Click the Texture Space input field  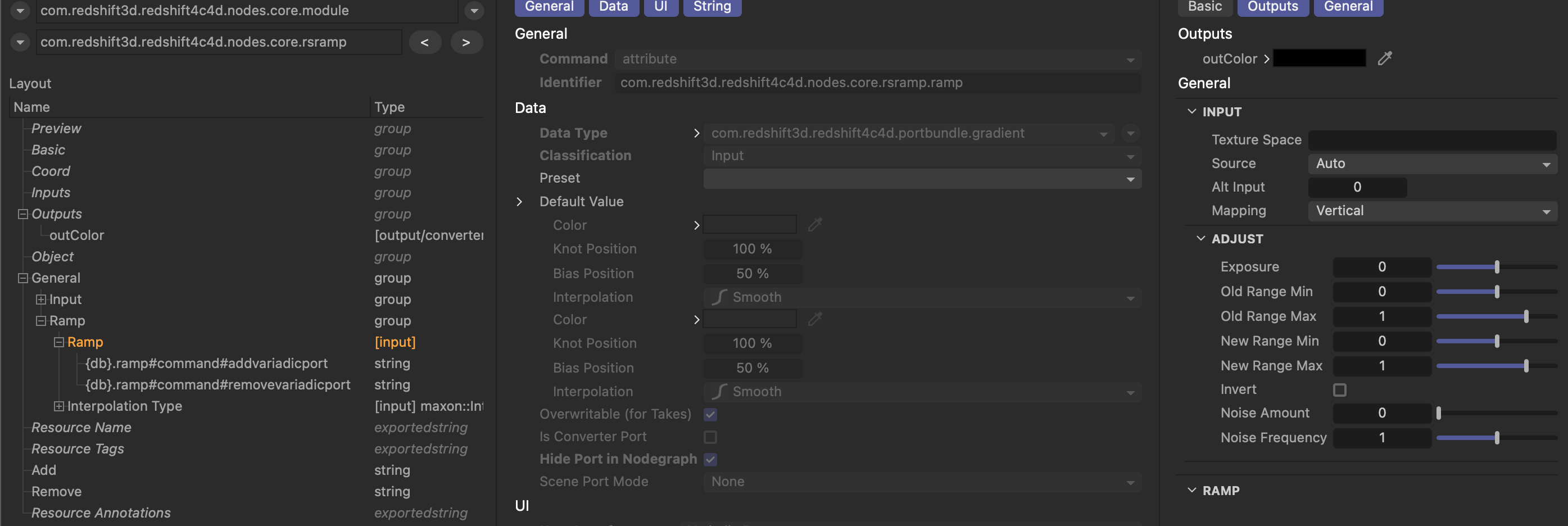[x=1431, y=140]
